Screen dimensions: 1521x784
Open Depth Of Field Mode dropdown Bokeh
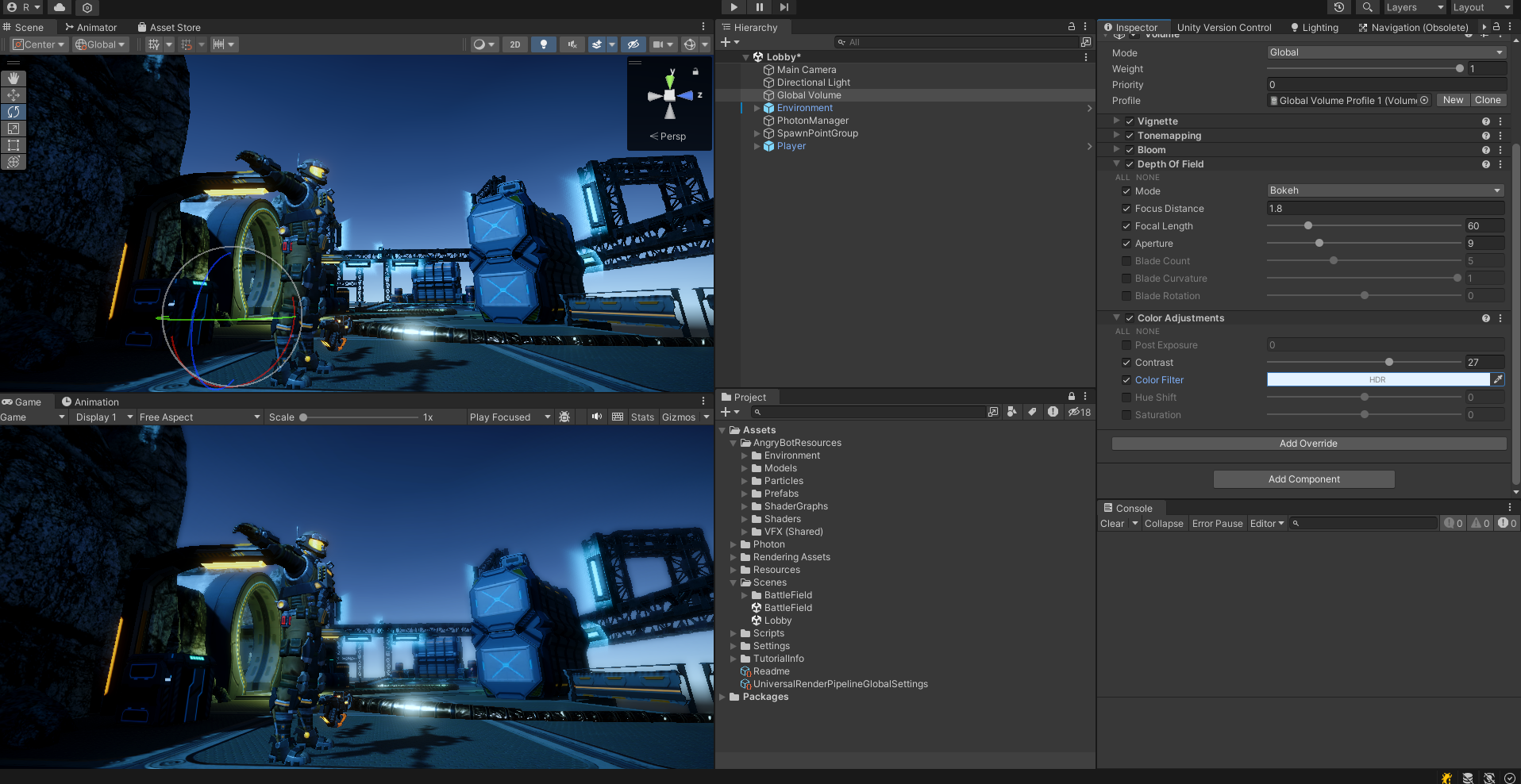1386,190
